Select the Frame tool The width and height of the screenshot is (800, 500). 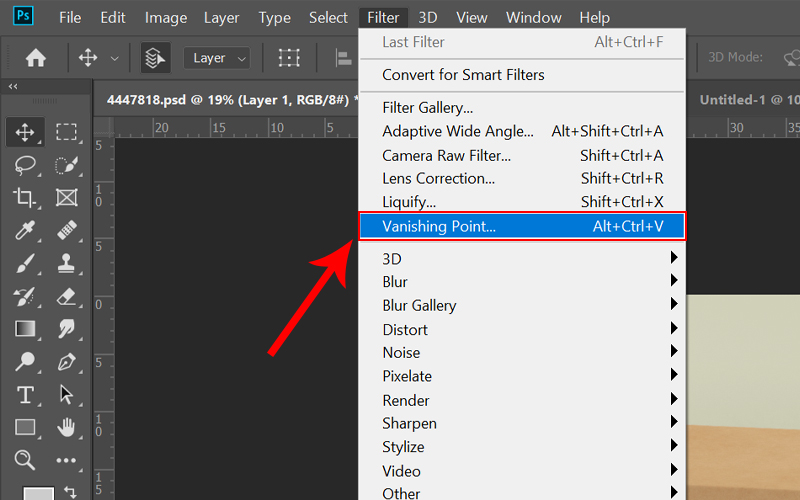click(x=66, y=198)
